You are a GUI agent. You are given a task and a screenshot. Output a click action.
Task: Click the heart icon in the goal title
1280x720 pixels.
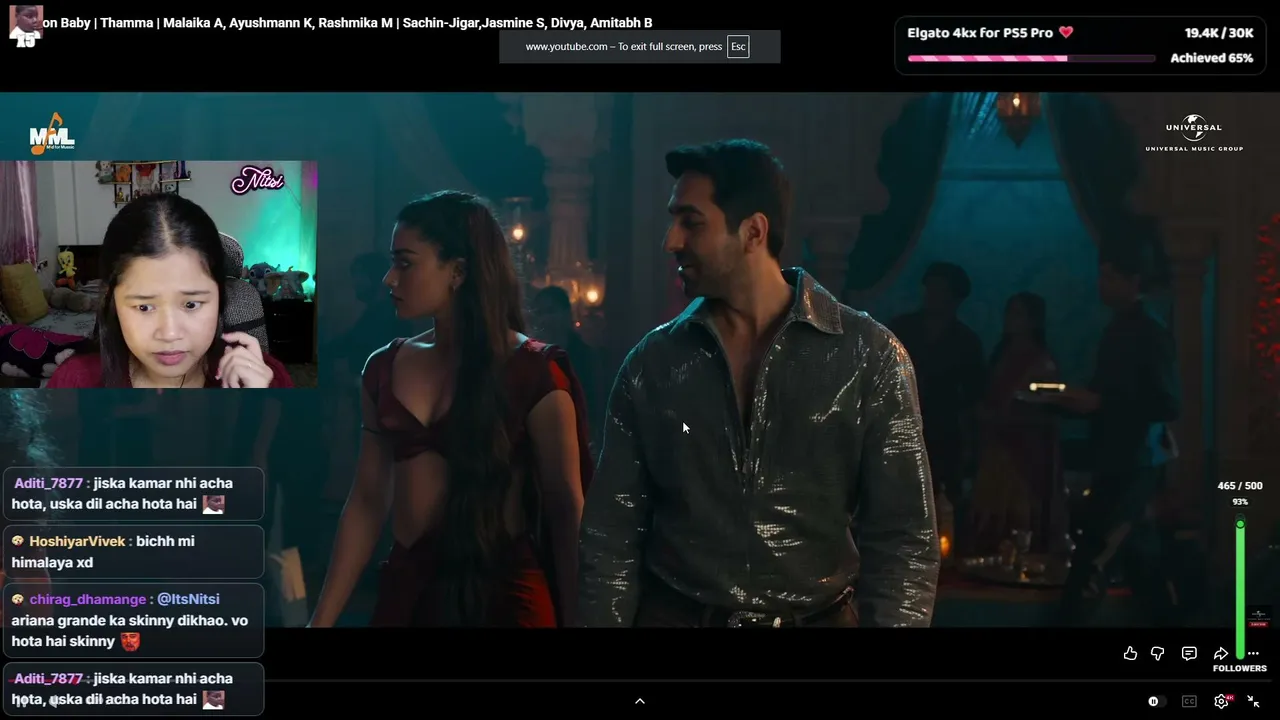pyautogui.click(x=1066, y=33)
